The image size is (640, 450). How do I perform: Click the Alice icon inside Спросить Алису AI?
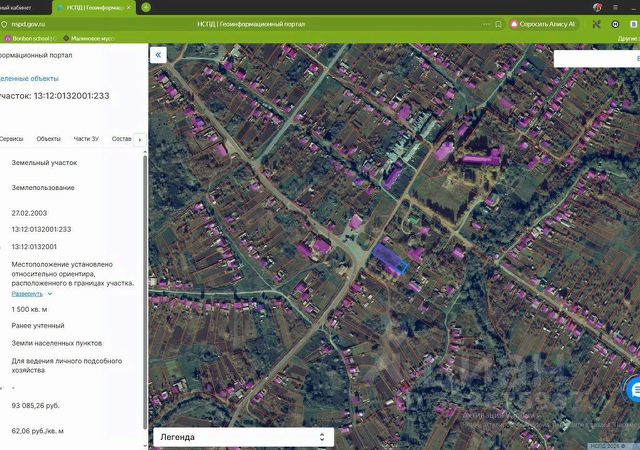tap(514, 25)
